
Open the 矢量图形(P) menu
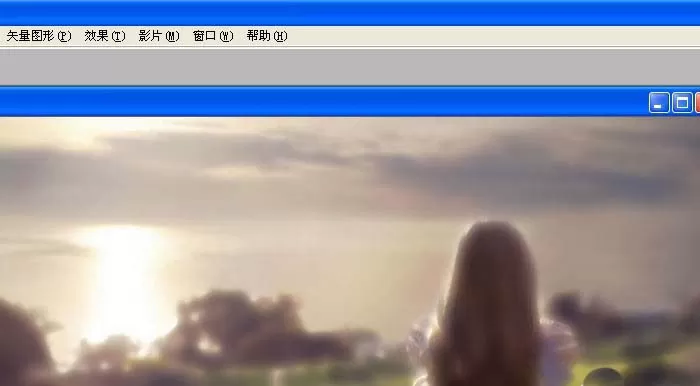coord(39,36)
